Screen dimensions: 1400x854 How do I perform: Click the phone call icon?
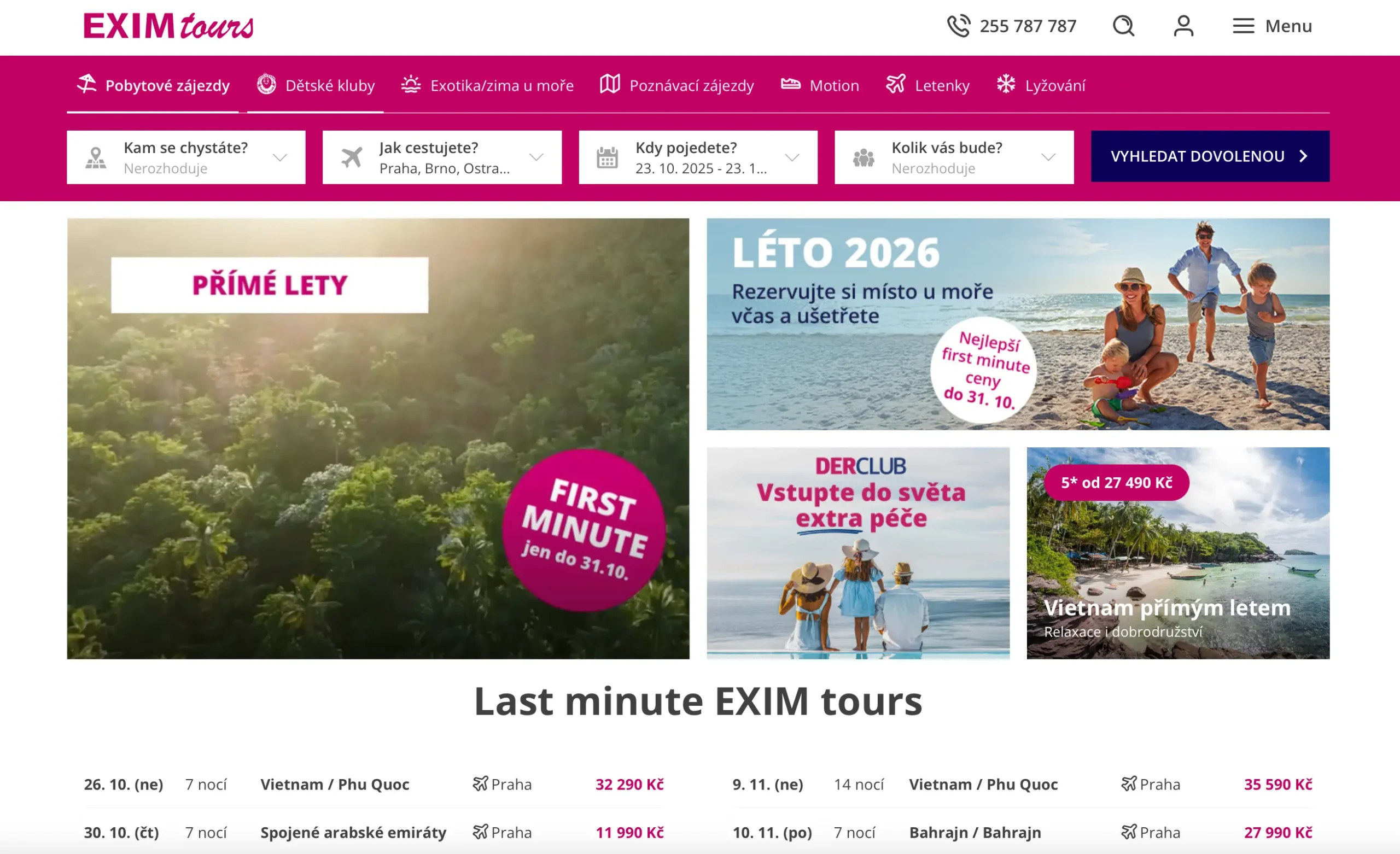(959, 26)
